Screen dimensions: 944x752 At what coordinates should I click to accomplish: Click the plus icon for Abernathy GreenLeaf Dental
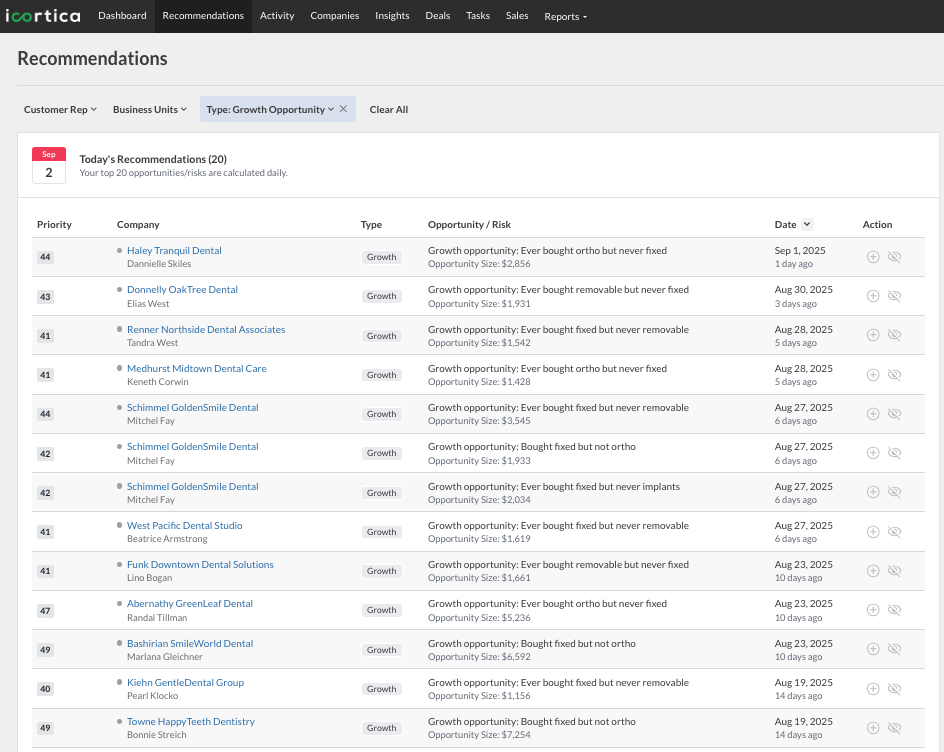click(872, 609)
